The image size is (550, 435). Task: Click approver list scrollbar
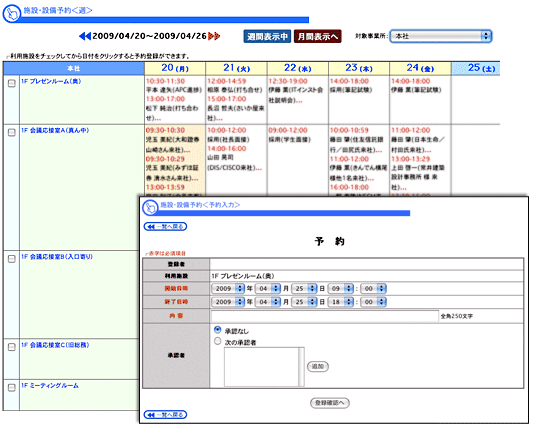(x=302, y=367)
